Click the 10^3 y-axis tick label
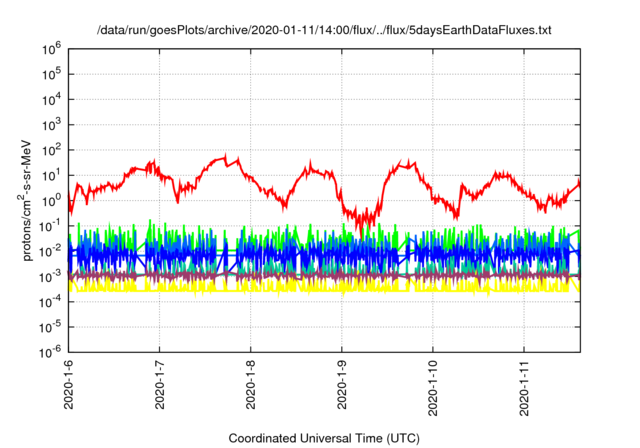Image resolution: width=640 pixels, height=448 pixels. click(x=51, y=125)
